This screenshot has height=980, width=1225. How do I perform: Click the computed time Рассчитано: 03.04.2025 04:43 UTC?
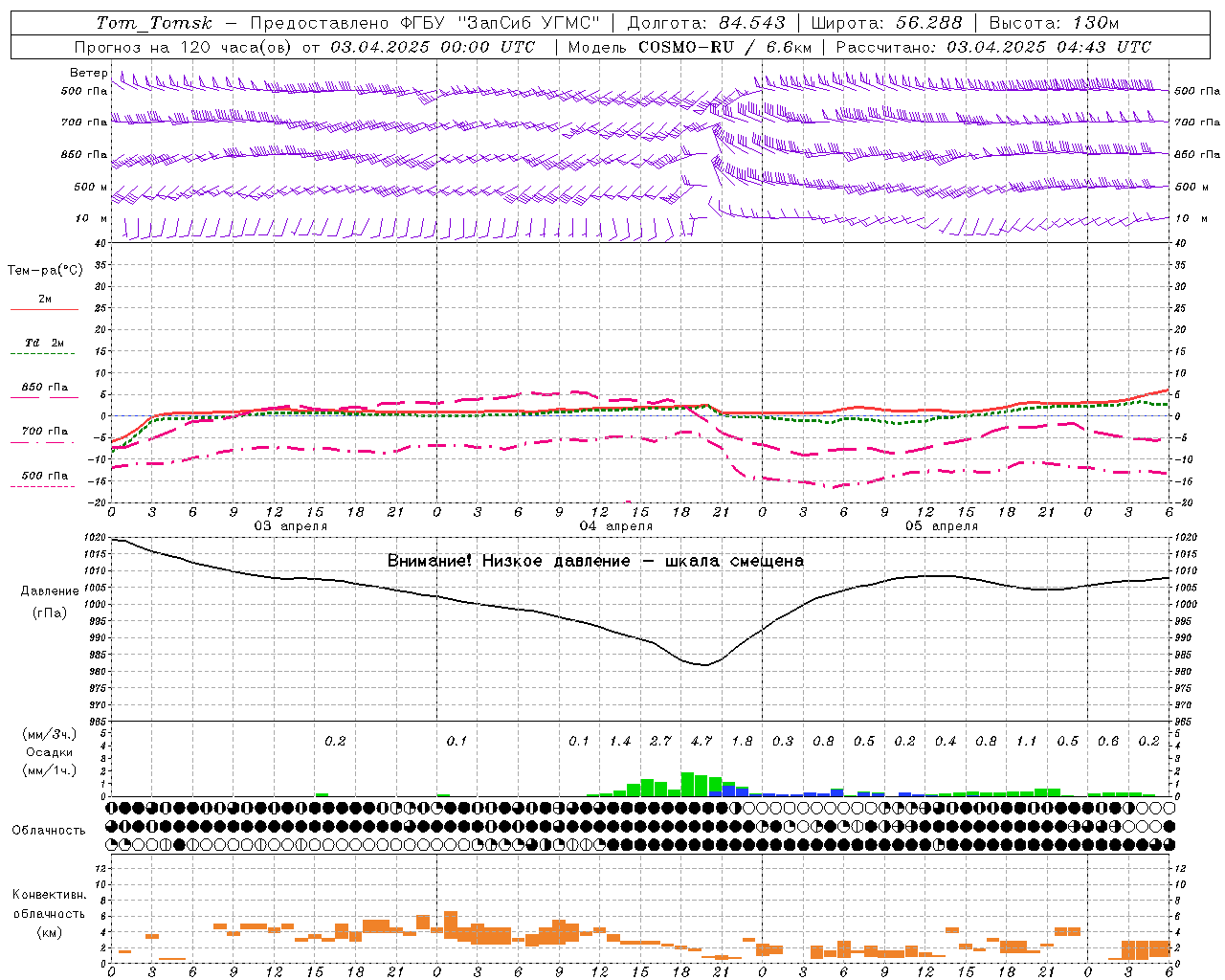[x=993, y=47]
